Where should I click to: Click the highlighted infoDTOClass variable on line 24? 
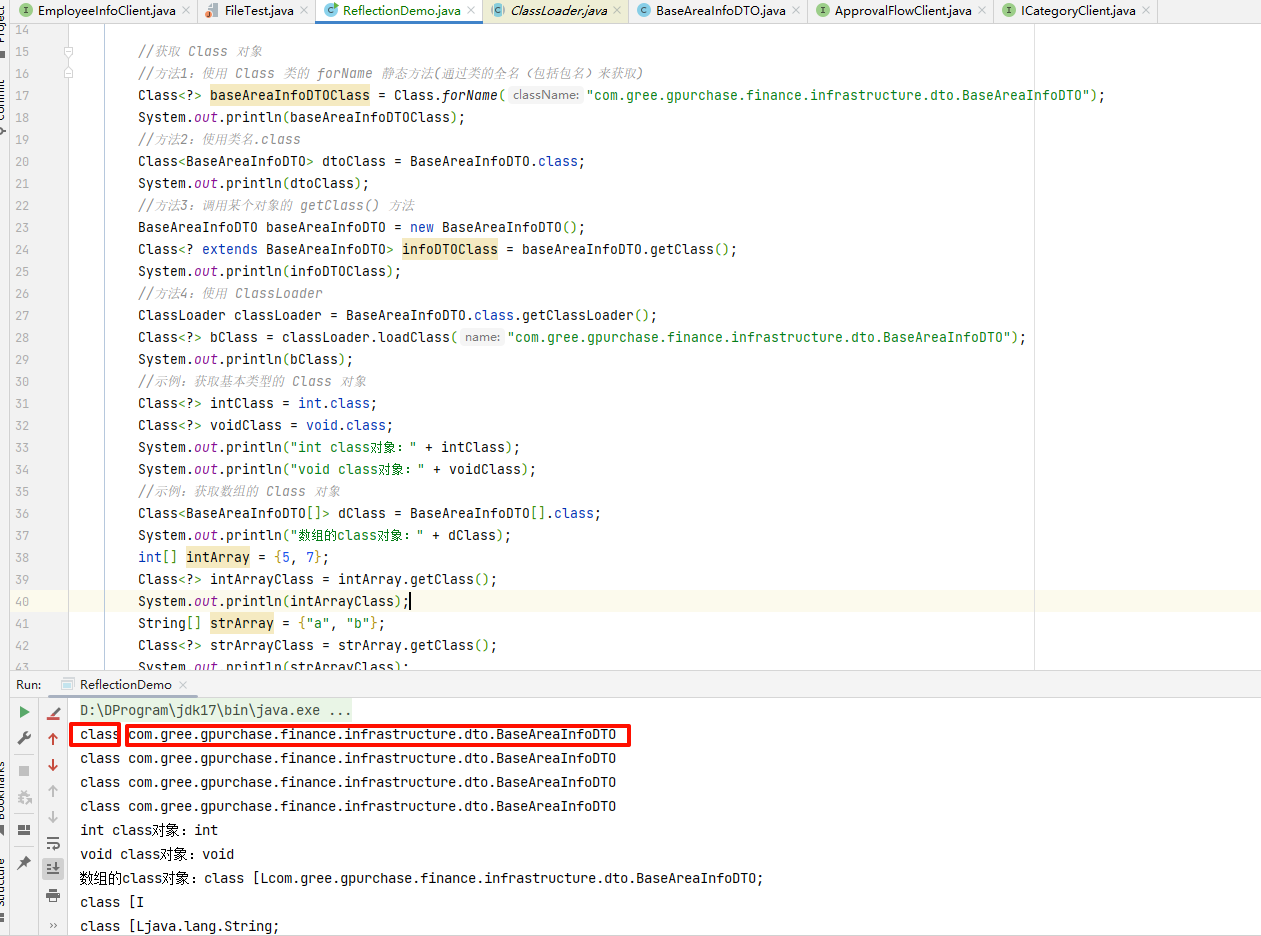tap(450, 249)
